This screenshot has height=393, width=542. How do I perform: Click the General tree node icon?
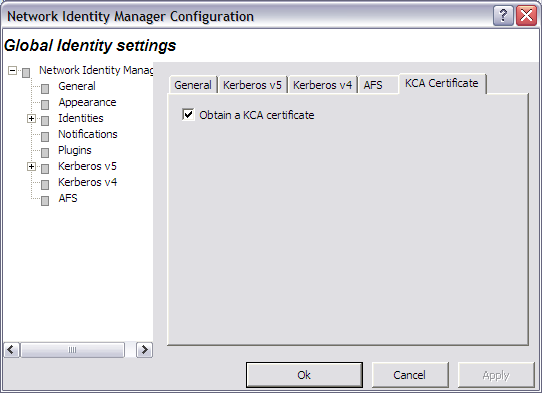coord(45,89)
